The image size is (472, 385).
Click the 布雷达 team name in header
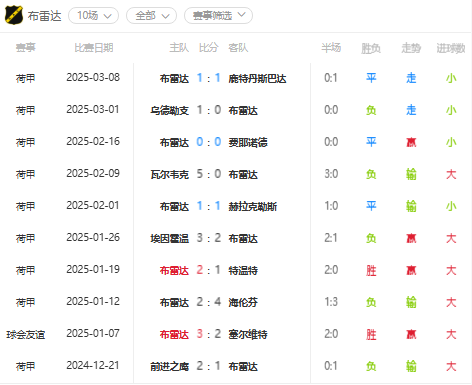44,16
